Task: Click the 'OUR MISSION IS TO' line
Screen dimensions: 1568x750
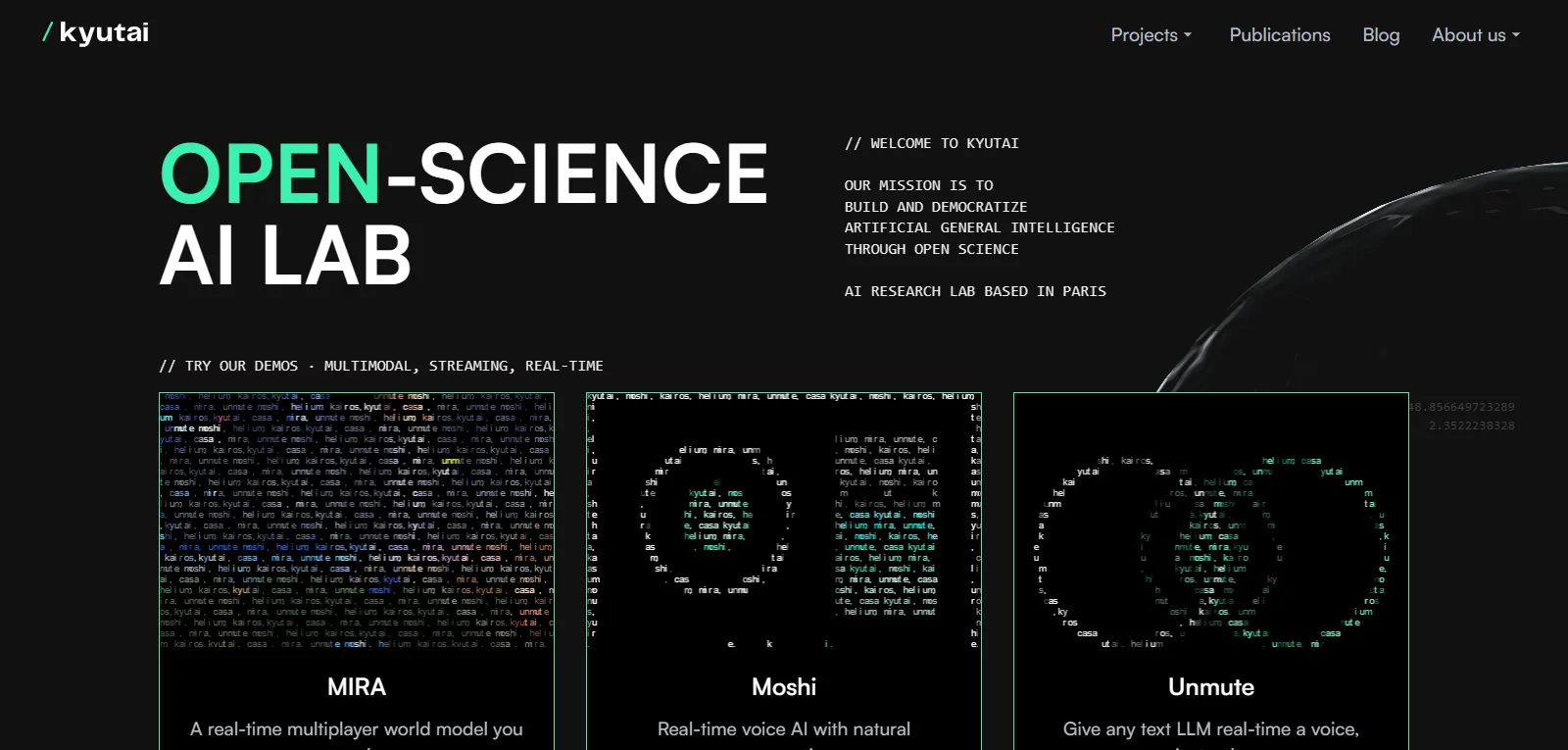Action: 919,185
